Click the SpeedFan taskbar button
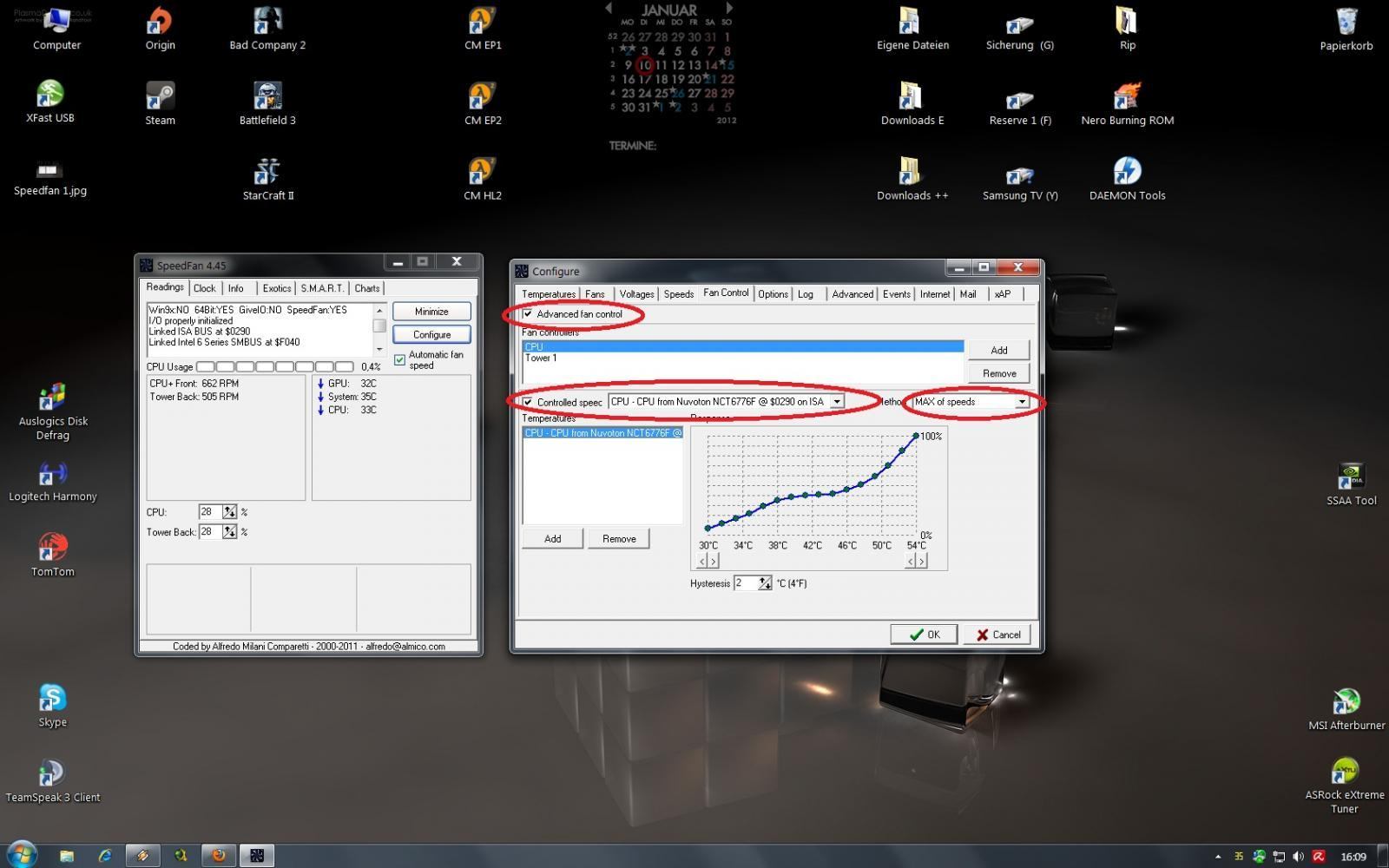 [x=257, y=855]
